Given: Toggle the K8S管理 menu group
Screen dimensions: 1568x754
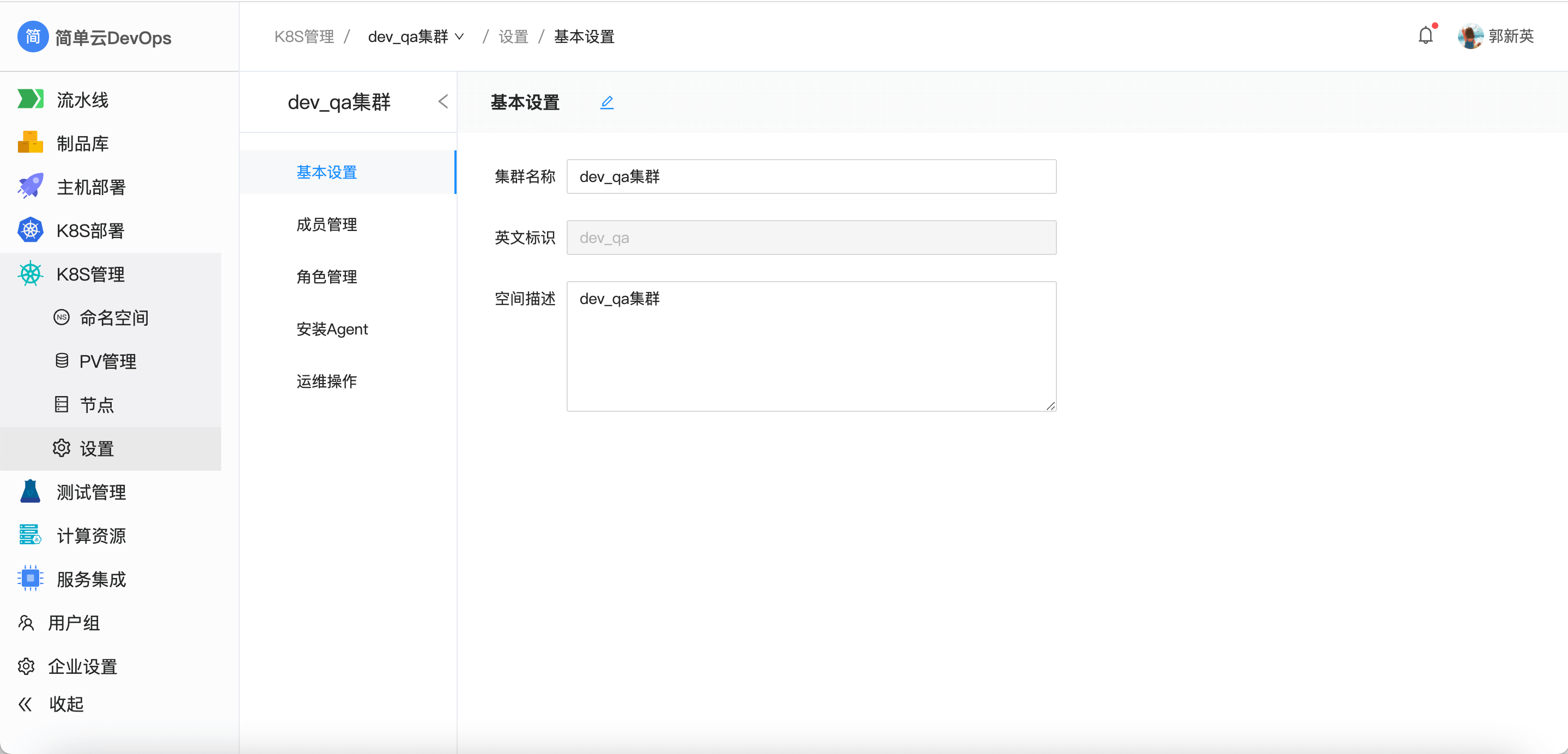Looking at the screenshot, I should click(90, 274).
